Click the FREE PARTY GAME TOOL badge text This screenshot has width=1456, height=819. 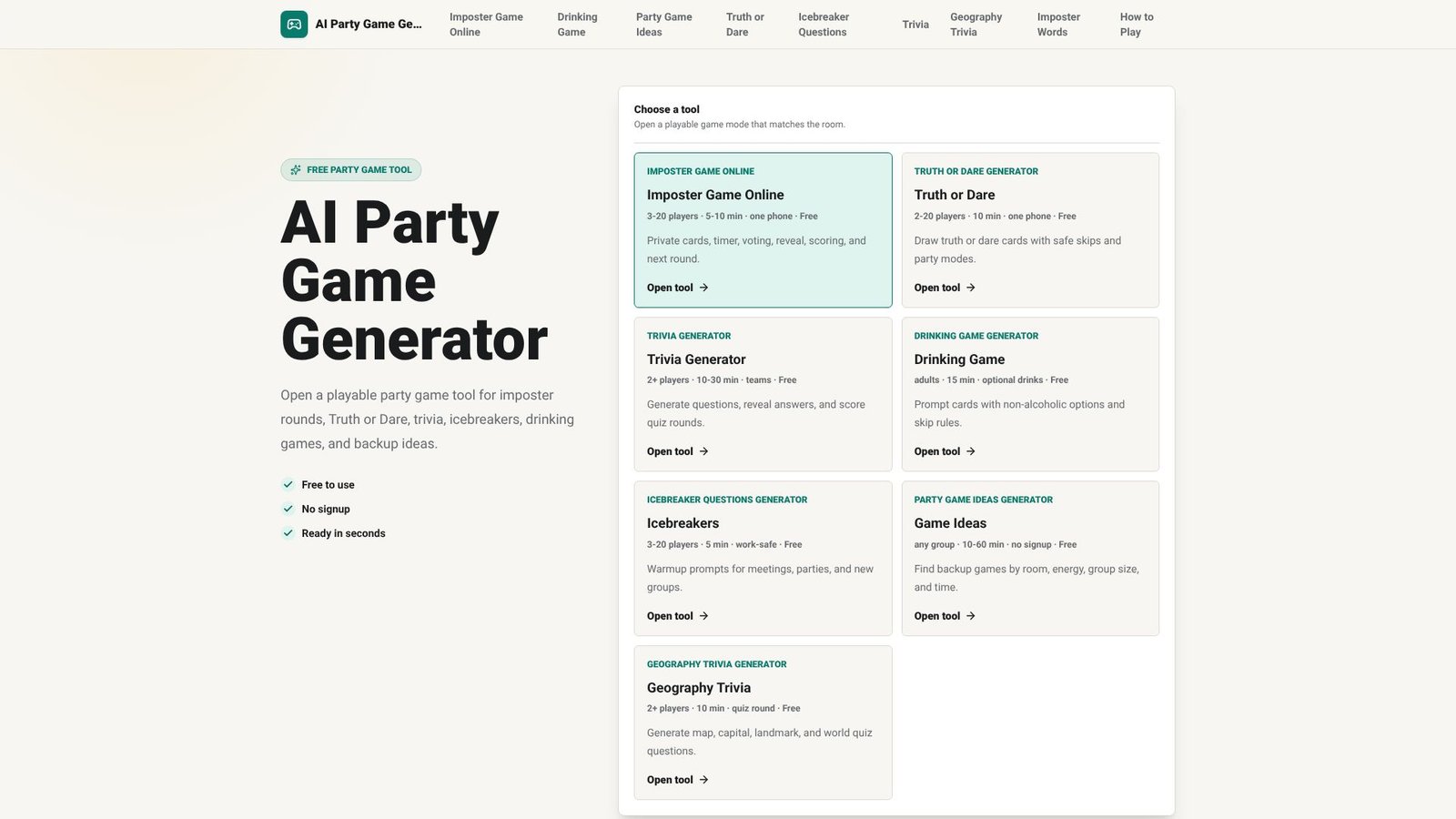tap(359, 170)
